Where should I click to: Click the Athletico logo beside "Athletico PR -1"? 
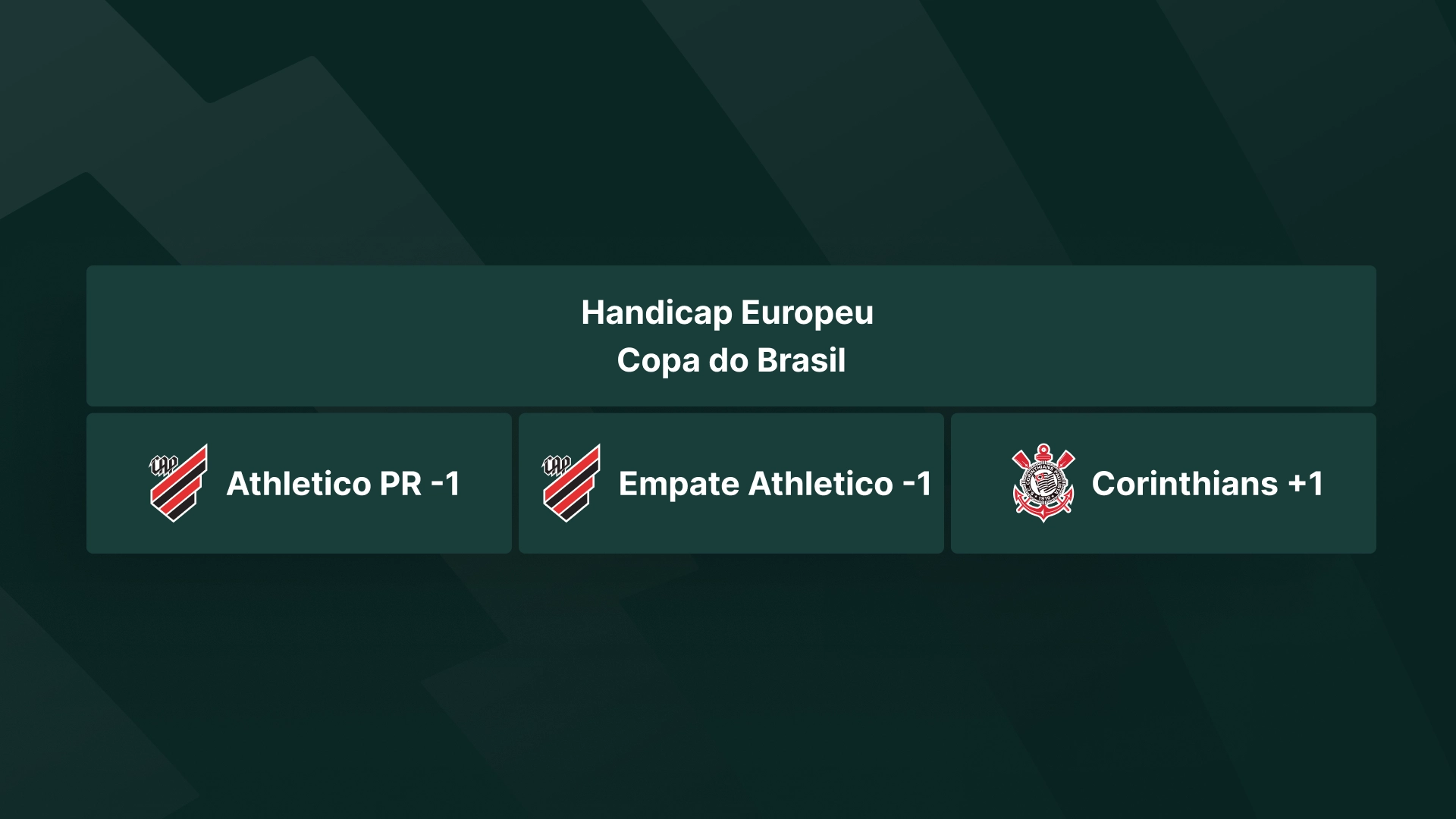178,483
